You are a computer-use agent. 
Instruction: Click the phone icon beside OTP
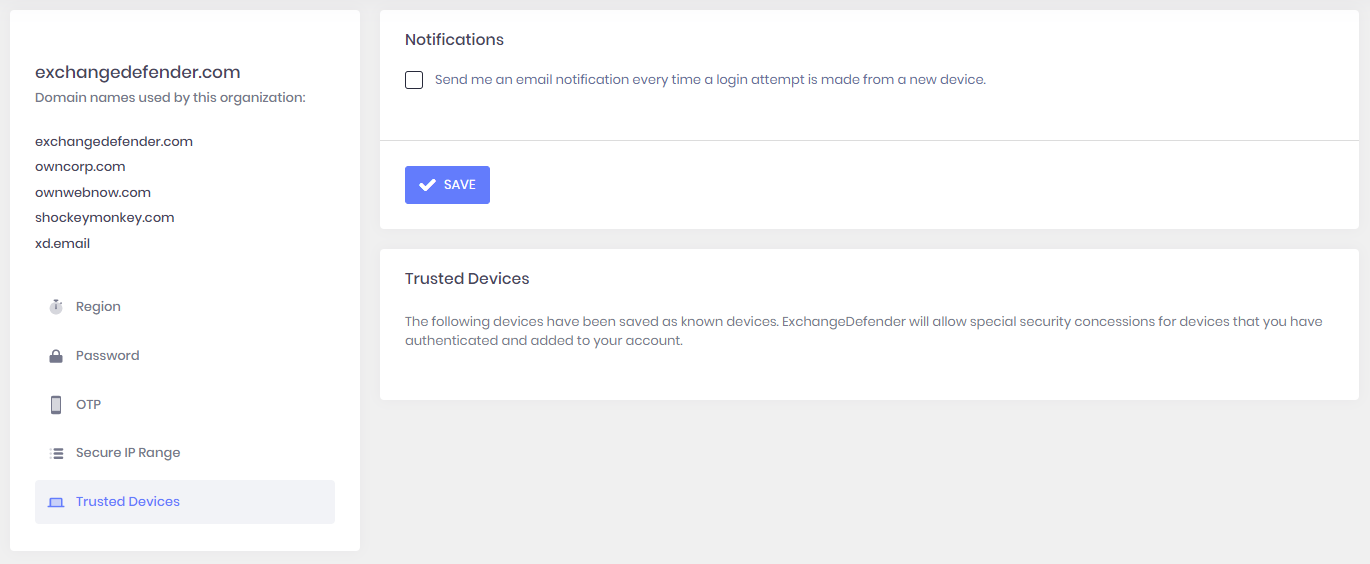coord(56,405)
